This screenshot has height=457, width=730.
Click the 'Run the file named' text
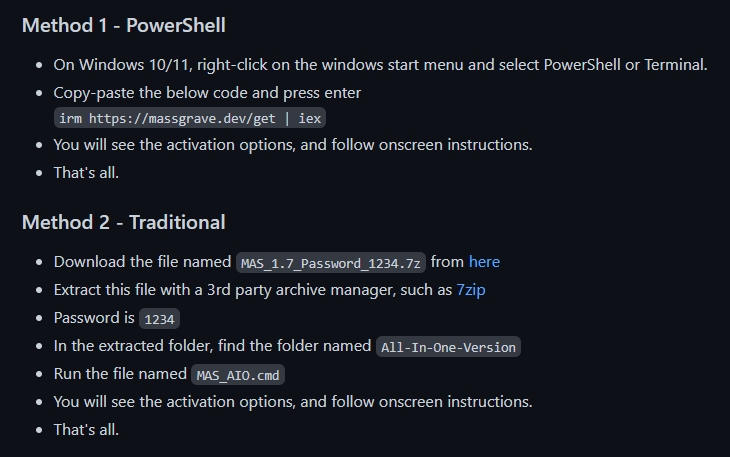tap(120, 374)
